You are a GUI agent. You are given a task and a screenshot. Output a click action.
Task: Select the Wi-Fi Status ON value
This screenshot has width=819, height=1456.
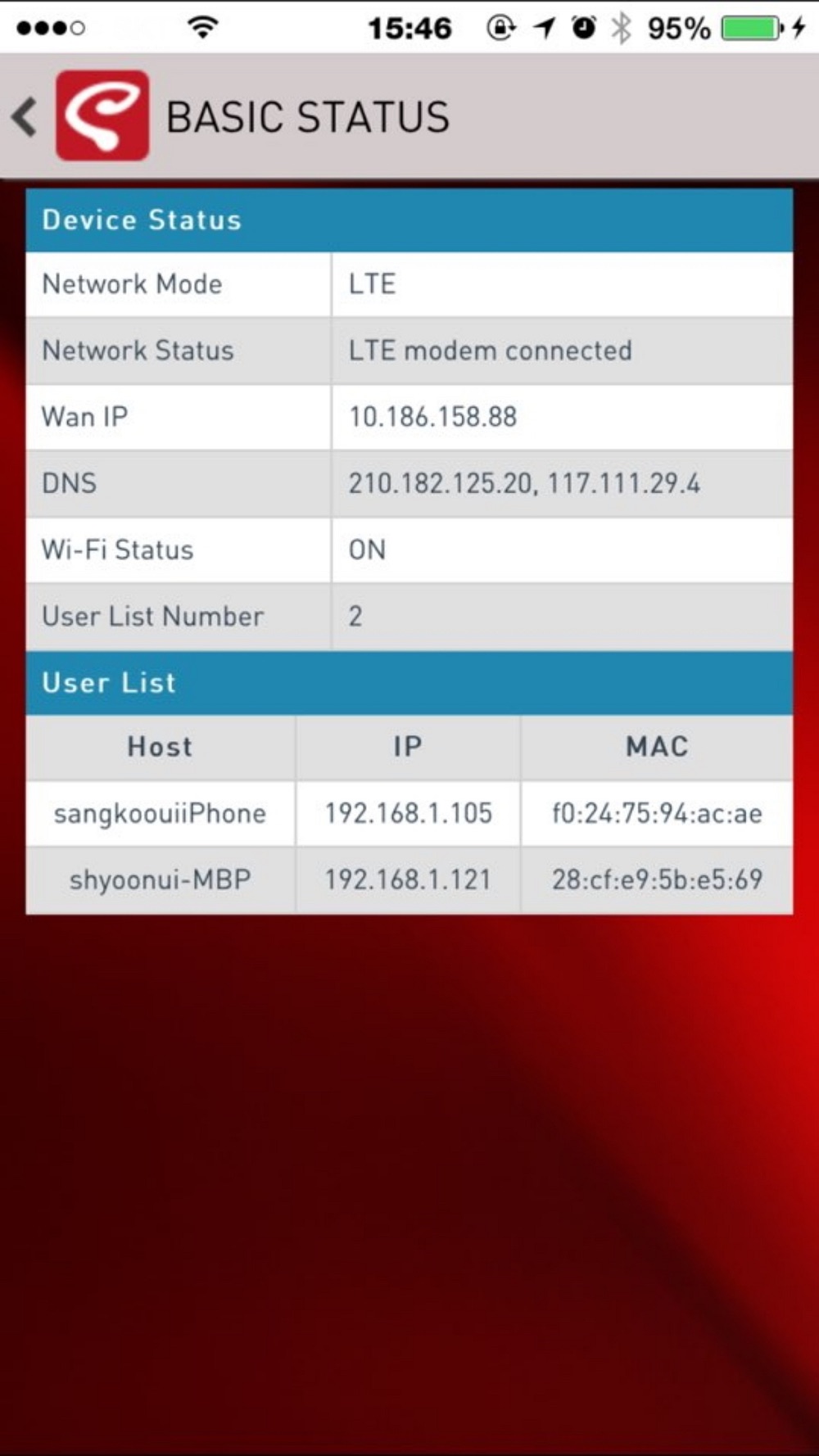tap(367, 549)
